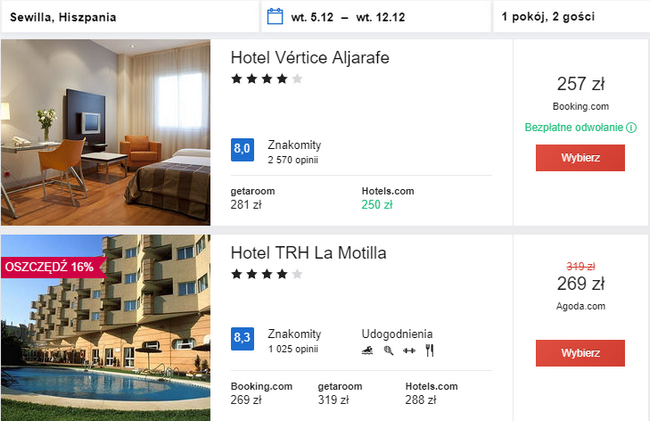Screen dimensions: 650x421
Task: Click the free cancellation info icon
Action: (631, 128)
